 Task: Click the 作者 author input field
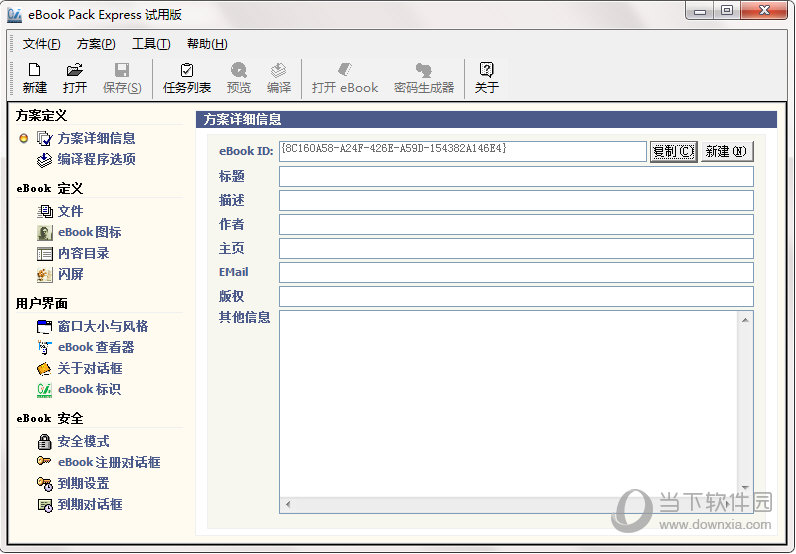516,225
